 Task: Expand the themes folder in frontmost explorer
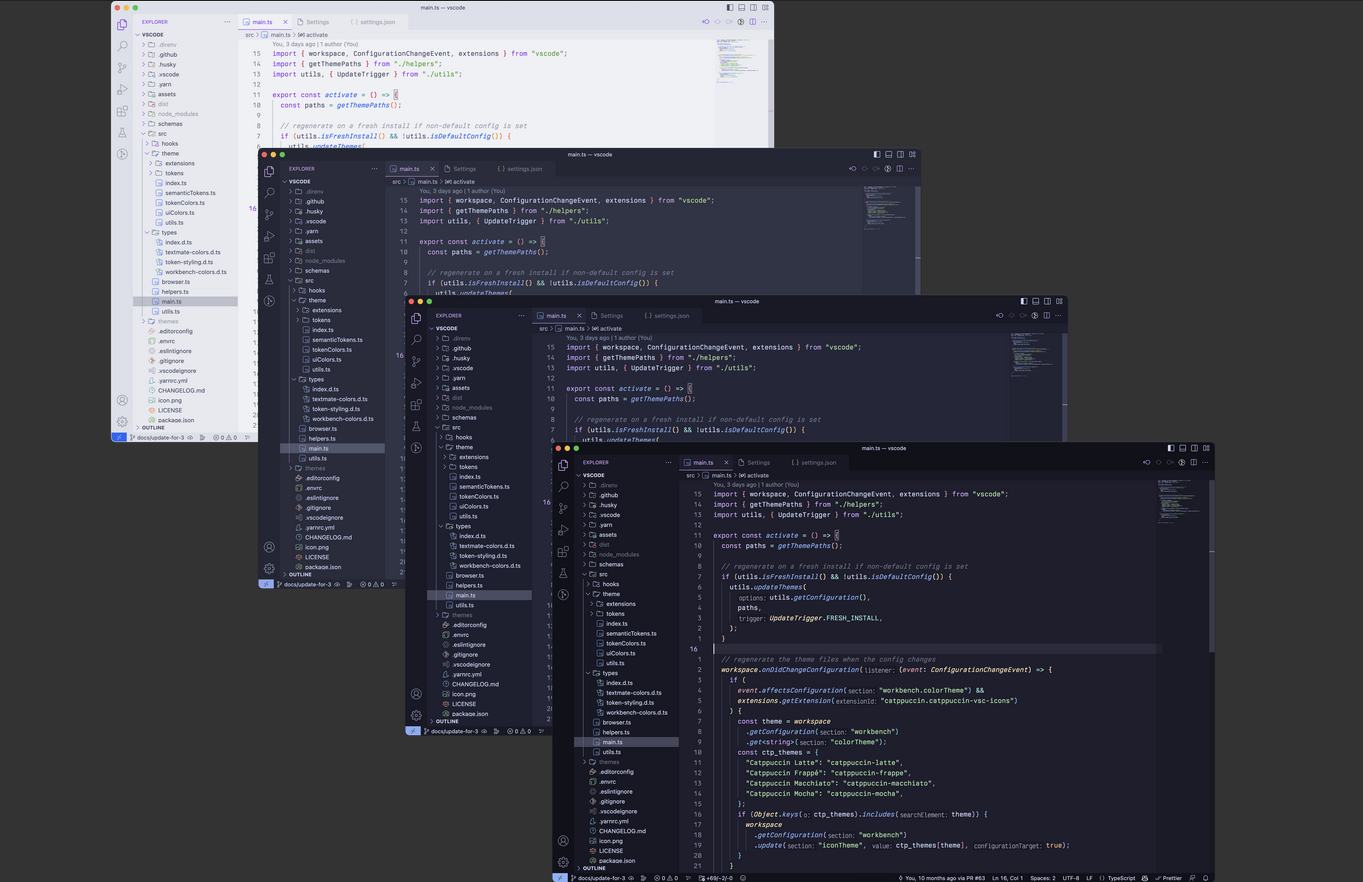(x=609, y=762)
